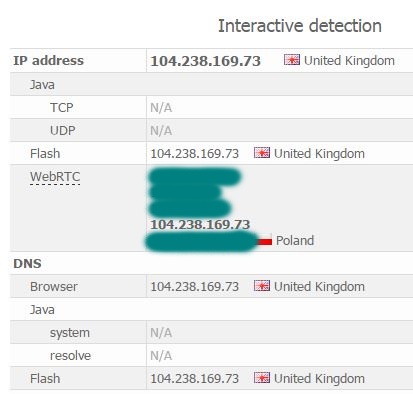The width and height of the screenshot is (413, 394).
Task: Click the system row N/A value
Action: (161, 333)
